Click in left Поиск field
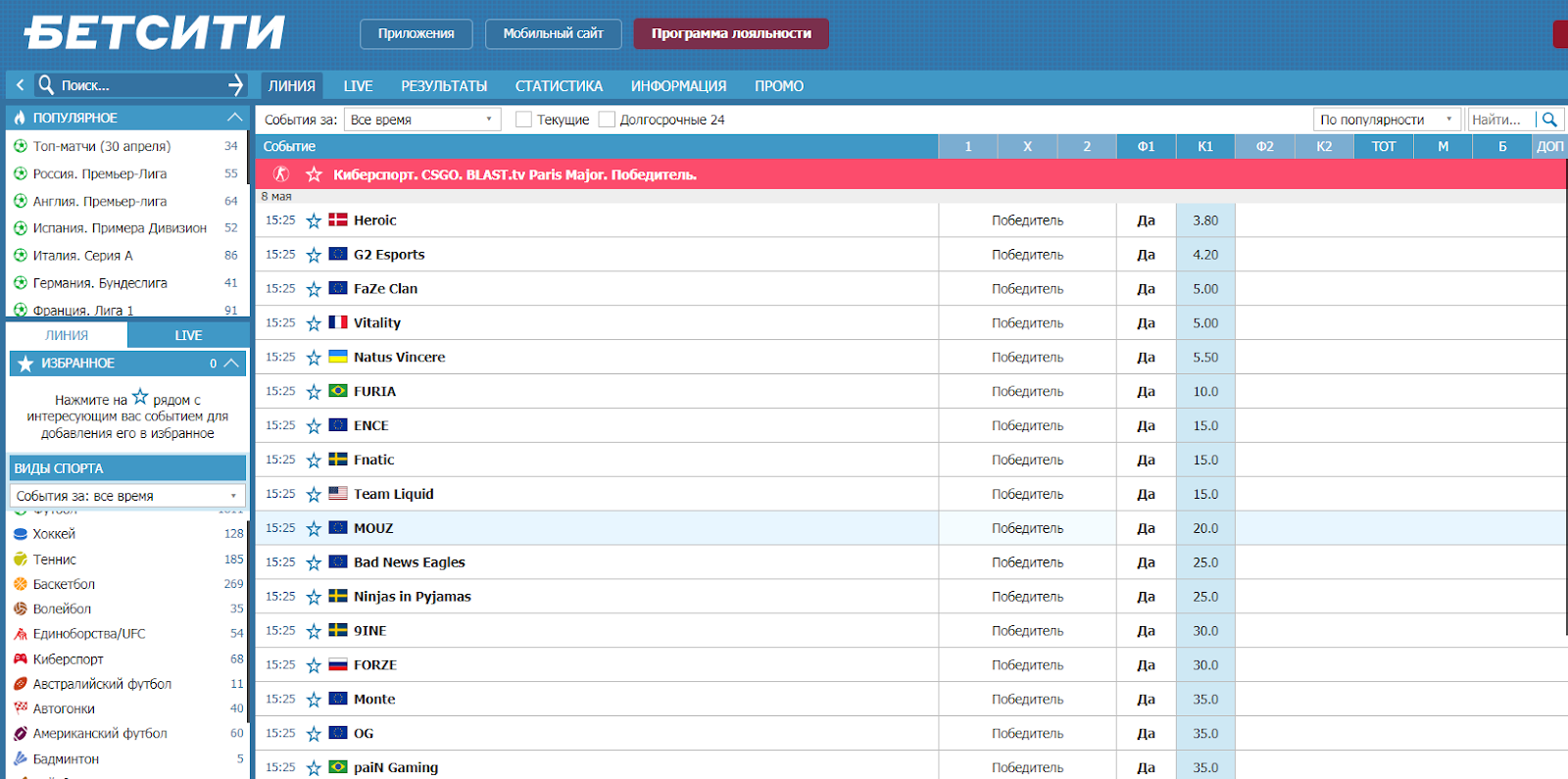1568x779 pixels. click(140, 85)
